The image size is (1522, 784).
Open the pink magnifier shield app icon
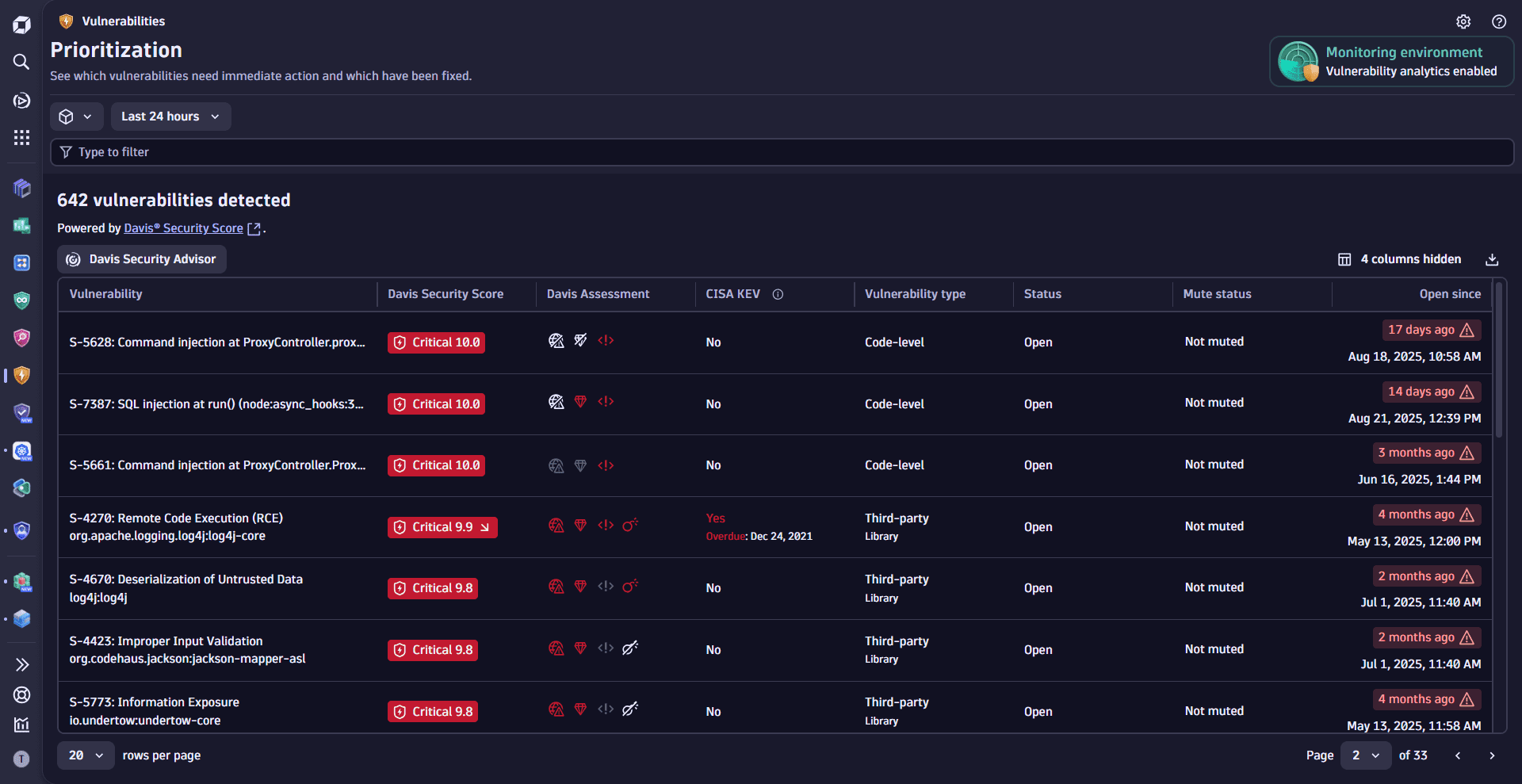[21, 338]
